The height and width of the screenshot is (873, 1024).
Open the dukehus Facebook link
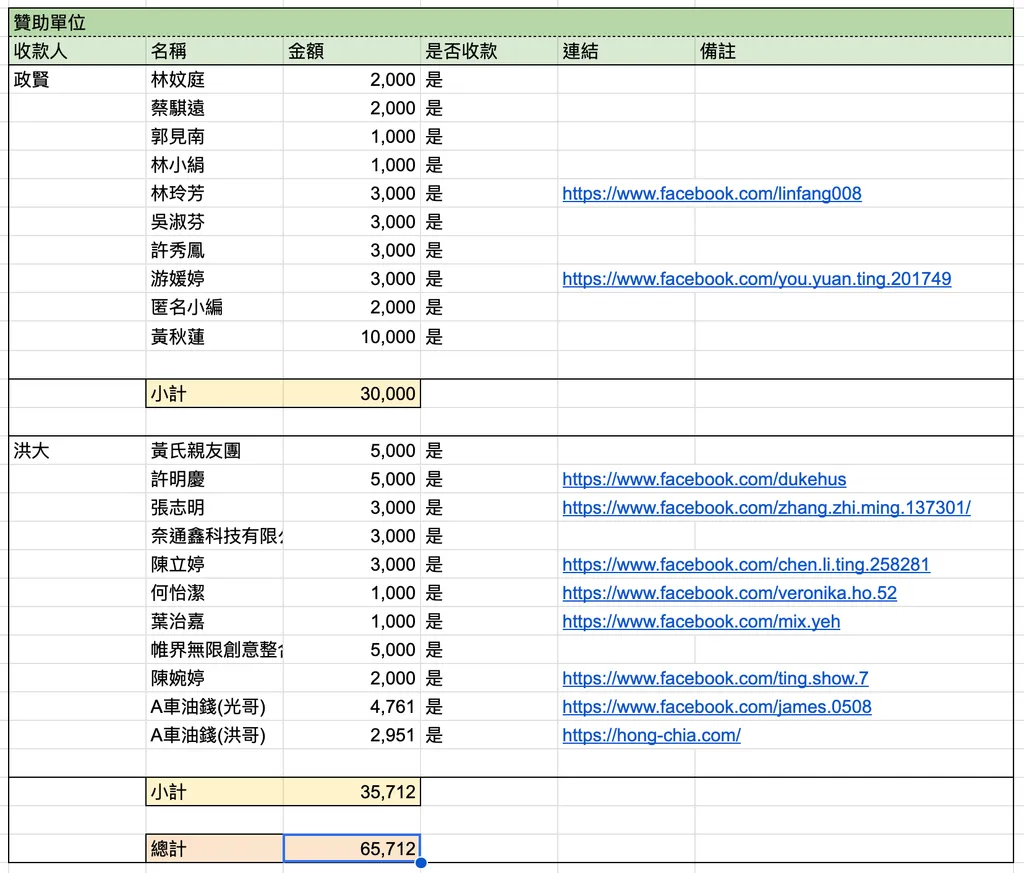coord(704,480)
